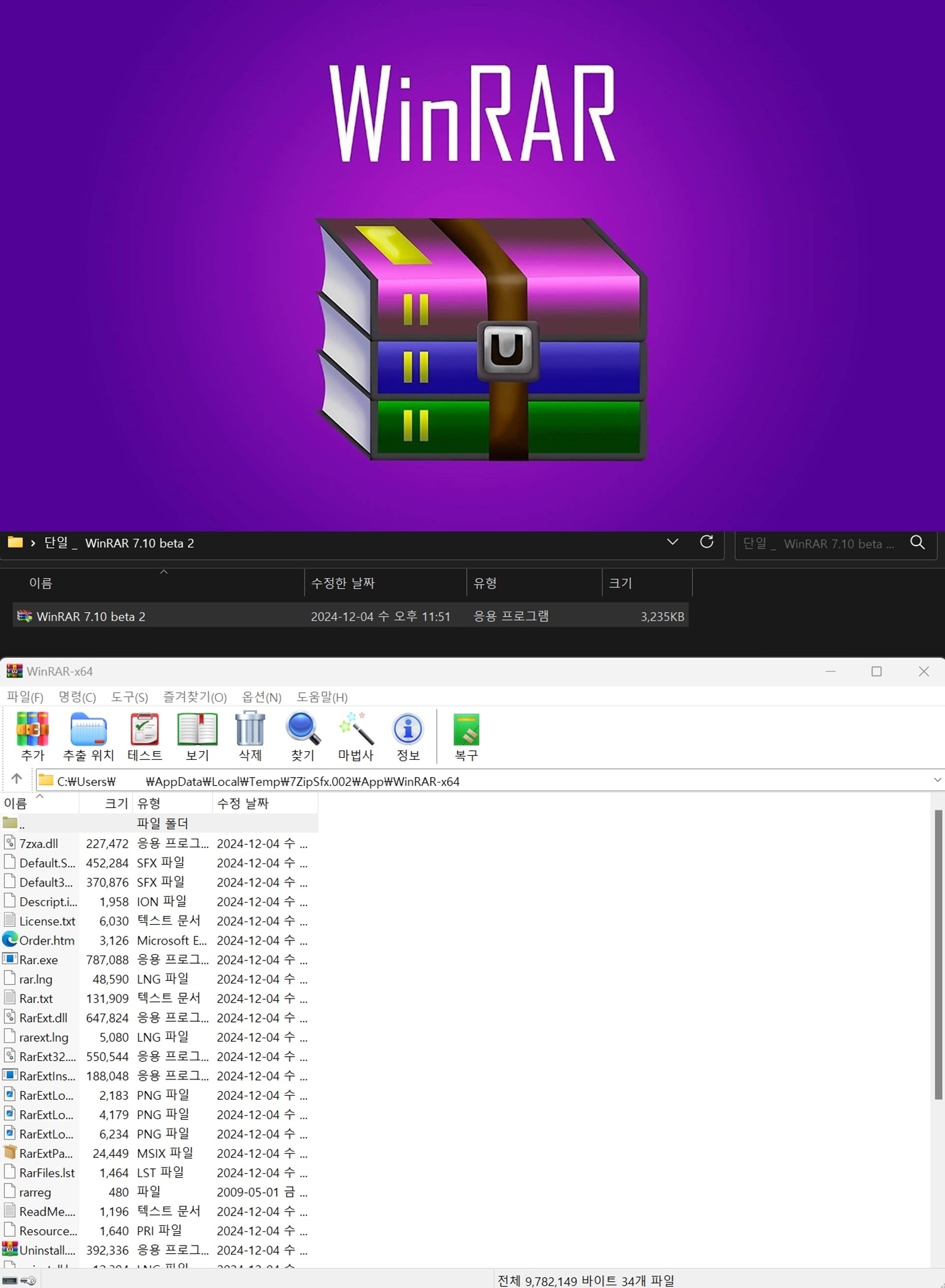945x1288 pixels.
Task: Select rarreg file row
Action: (x=159, y=1192)
